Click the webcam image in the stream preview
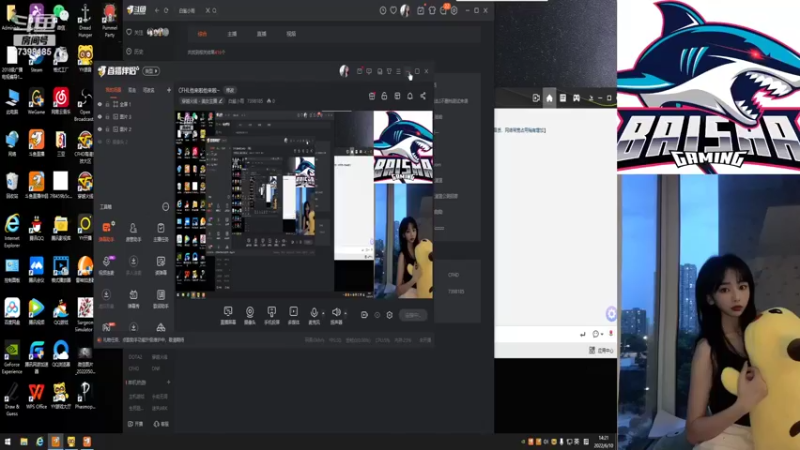Screen dimensions: 800x450 403,241
